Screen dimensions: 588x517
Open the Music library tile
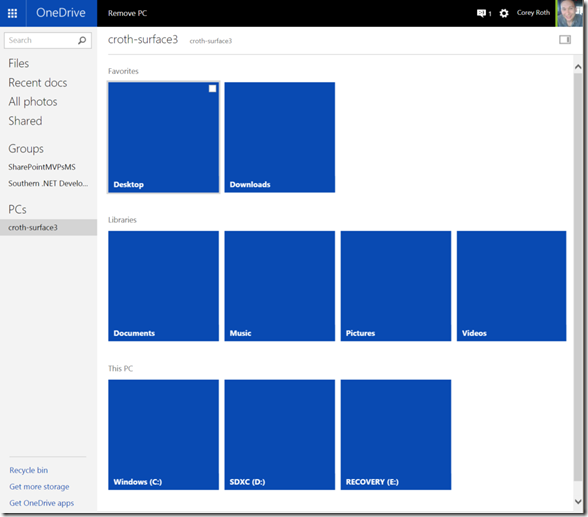(x=280, y=286)
